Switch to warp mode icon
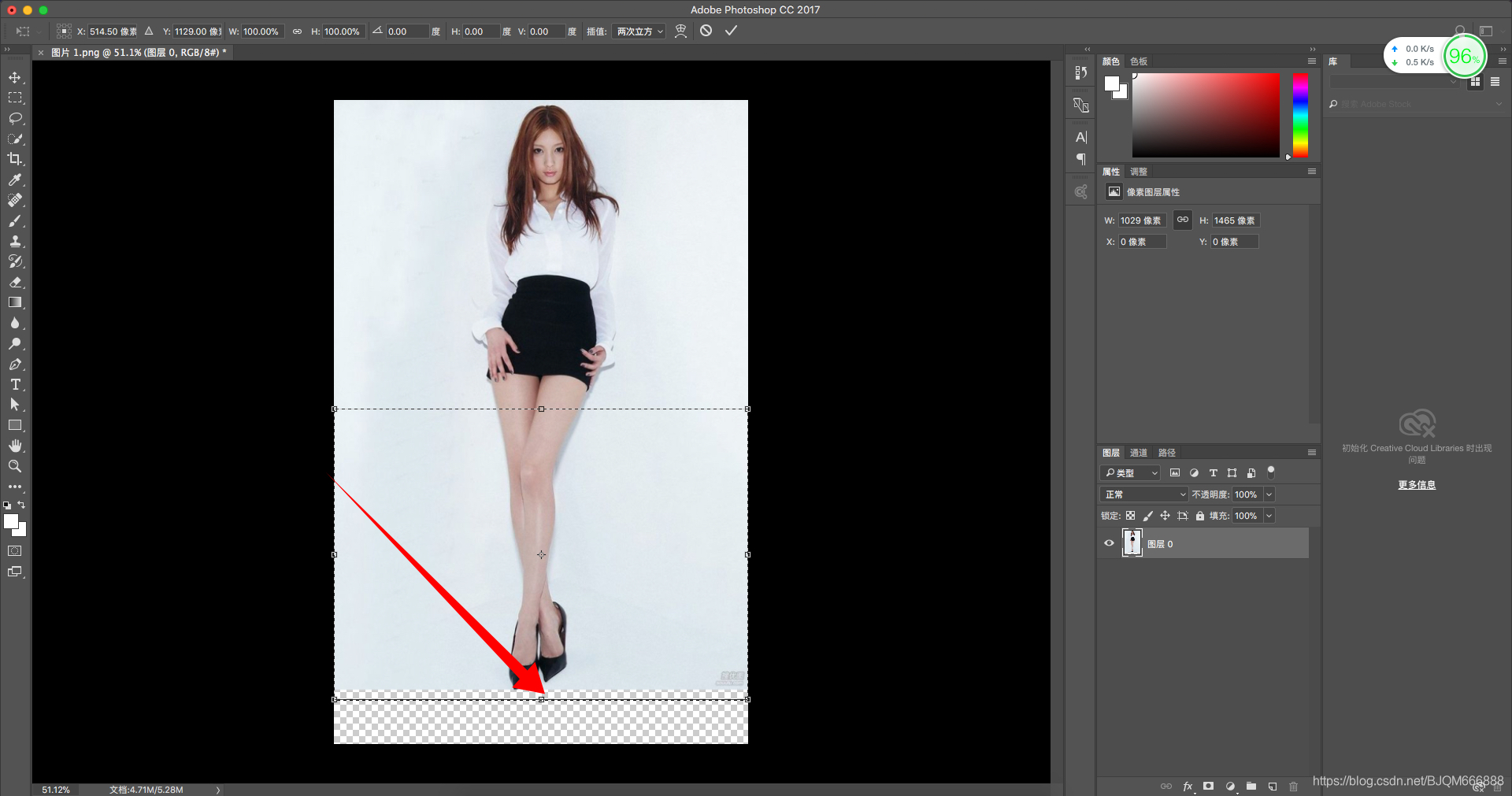This screenshot has width=1512, height=796. pos(681,31)
